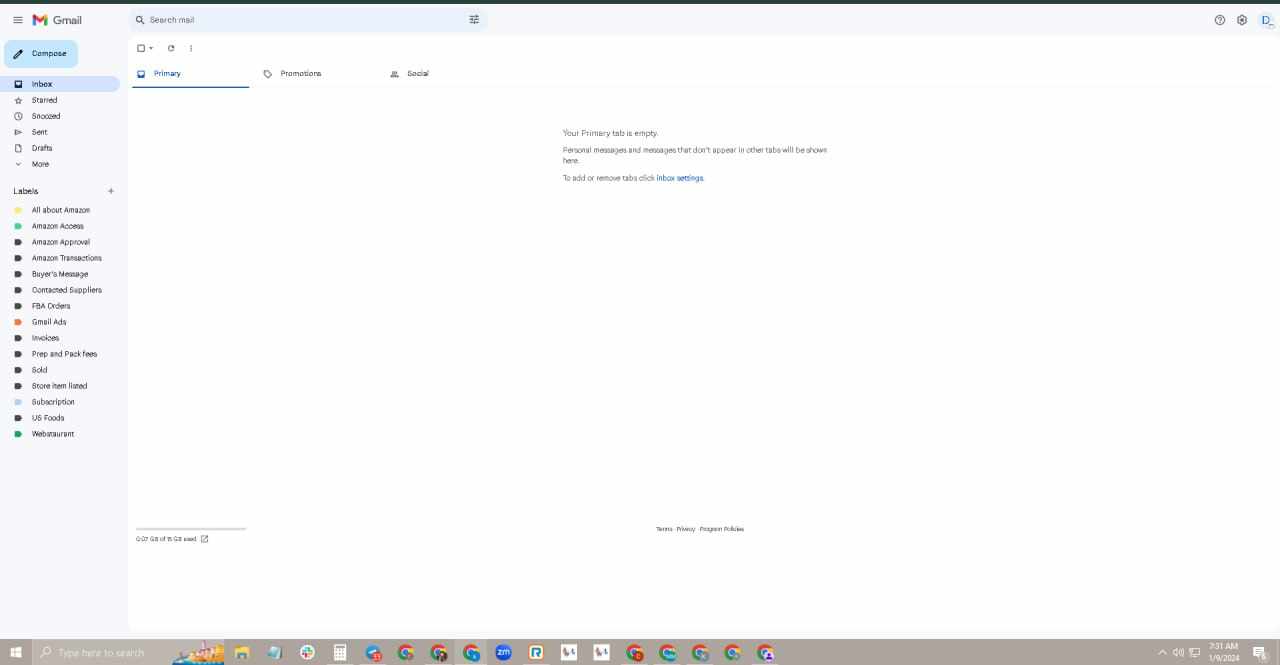This screenshot has height=665, width=1280.
Task: Open File Explorer from the taskbar
Action: (x=241, y=653)
